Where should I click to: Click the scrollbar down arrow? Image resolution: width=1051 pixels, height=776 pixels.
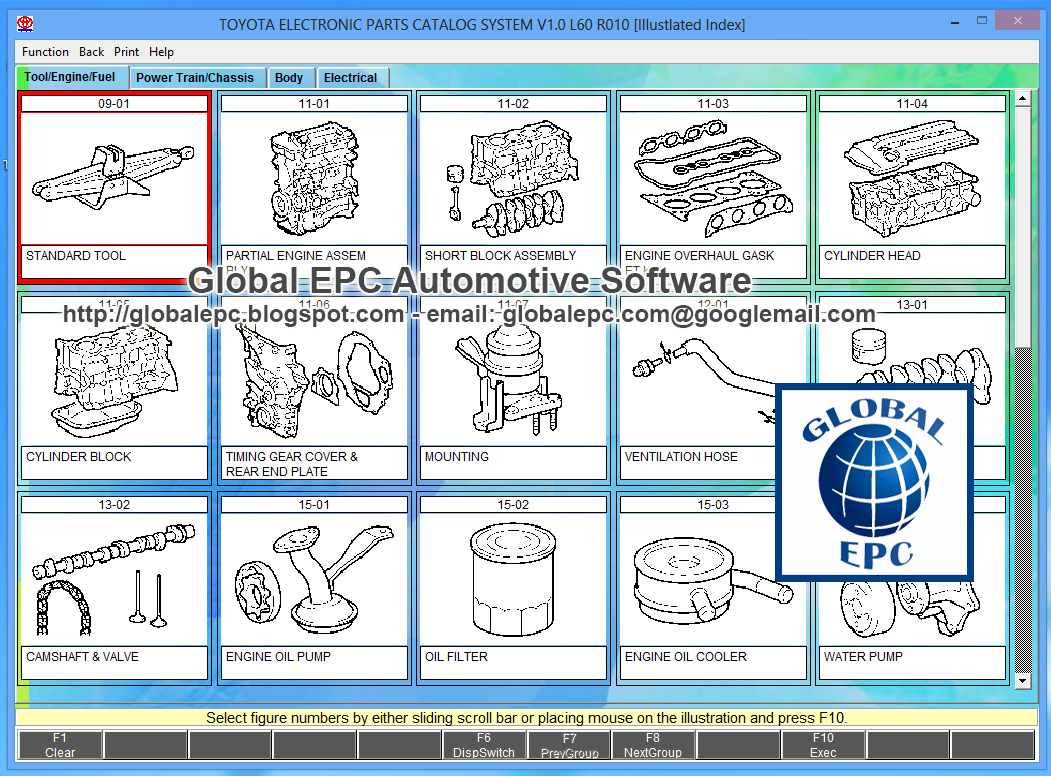[x=1022, y=681]
